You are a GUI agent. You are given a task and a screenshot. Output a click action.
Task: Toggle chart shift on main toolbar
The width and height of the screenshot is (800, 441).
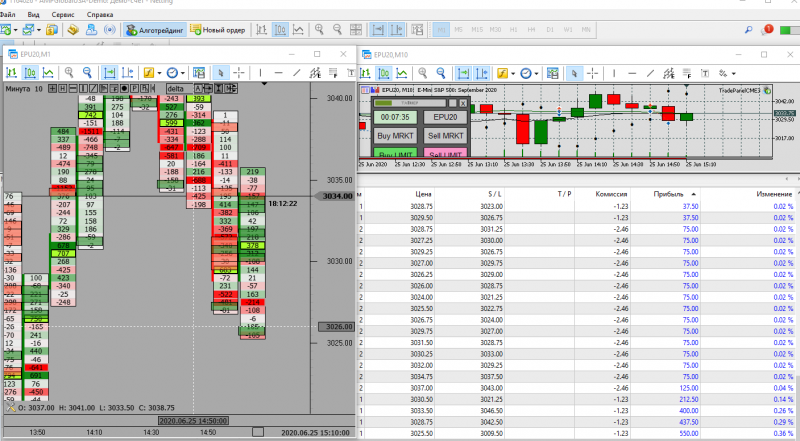click(x=396, y=30)
